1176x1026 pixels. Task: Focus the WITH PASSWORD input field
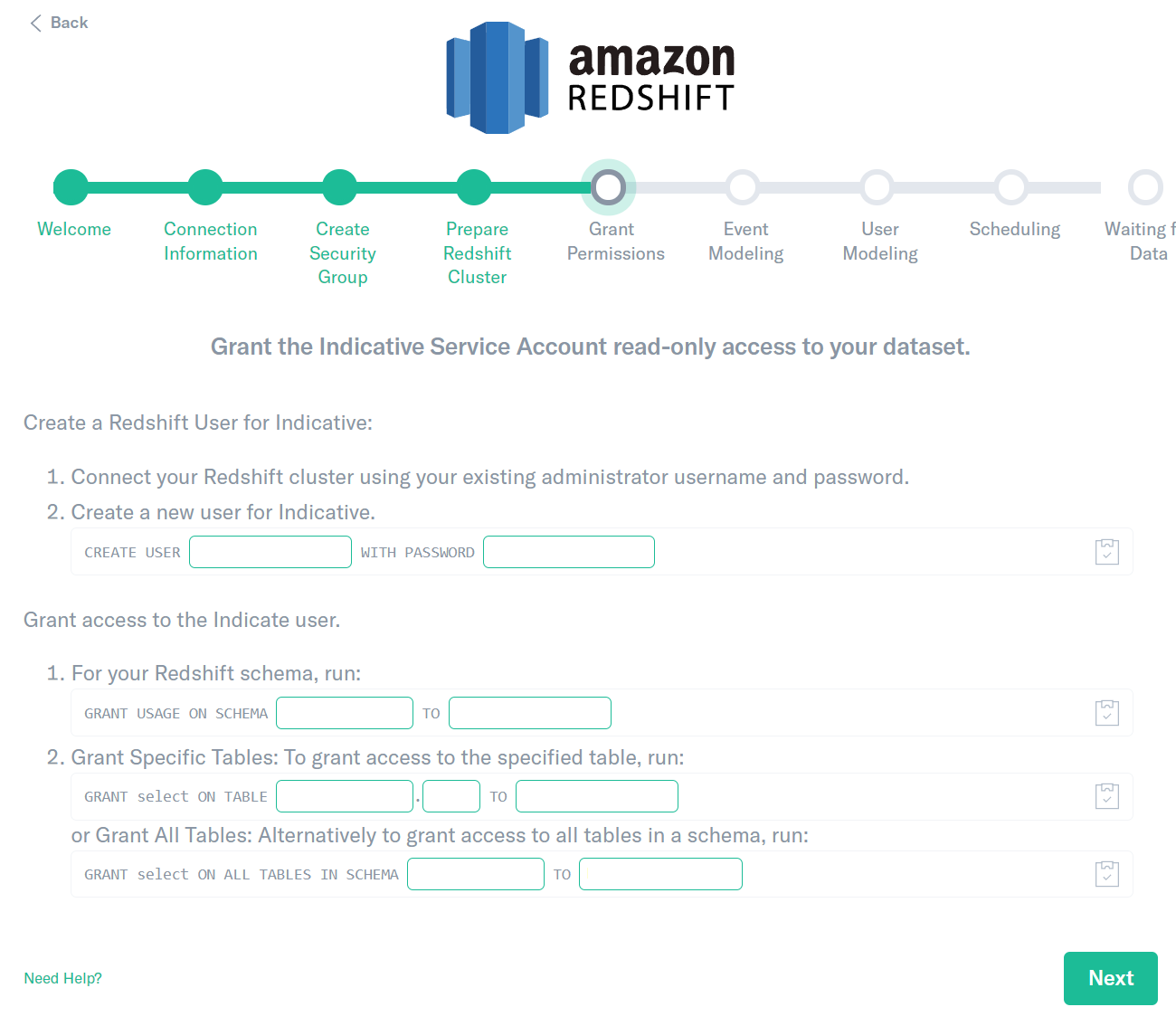click(569, 552)
